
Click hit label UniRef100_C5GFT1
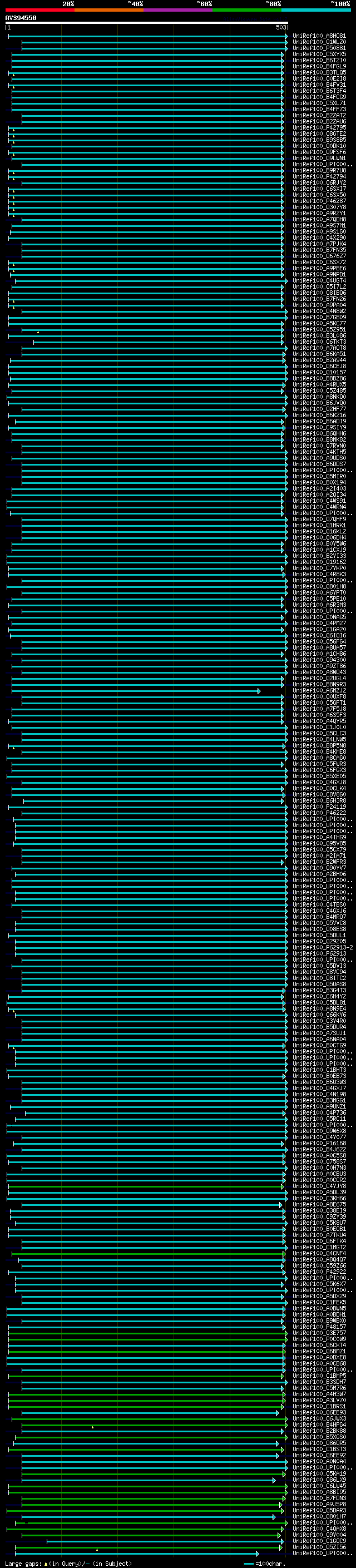click(319, 703)
